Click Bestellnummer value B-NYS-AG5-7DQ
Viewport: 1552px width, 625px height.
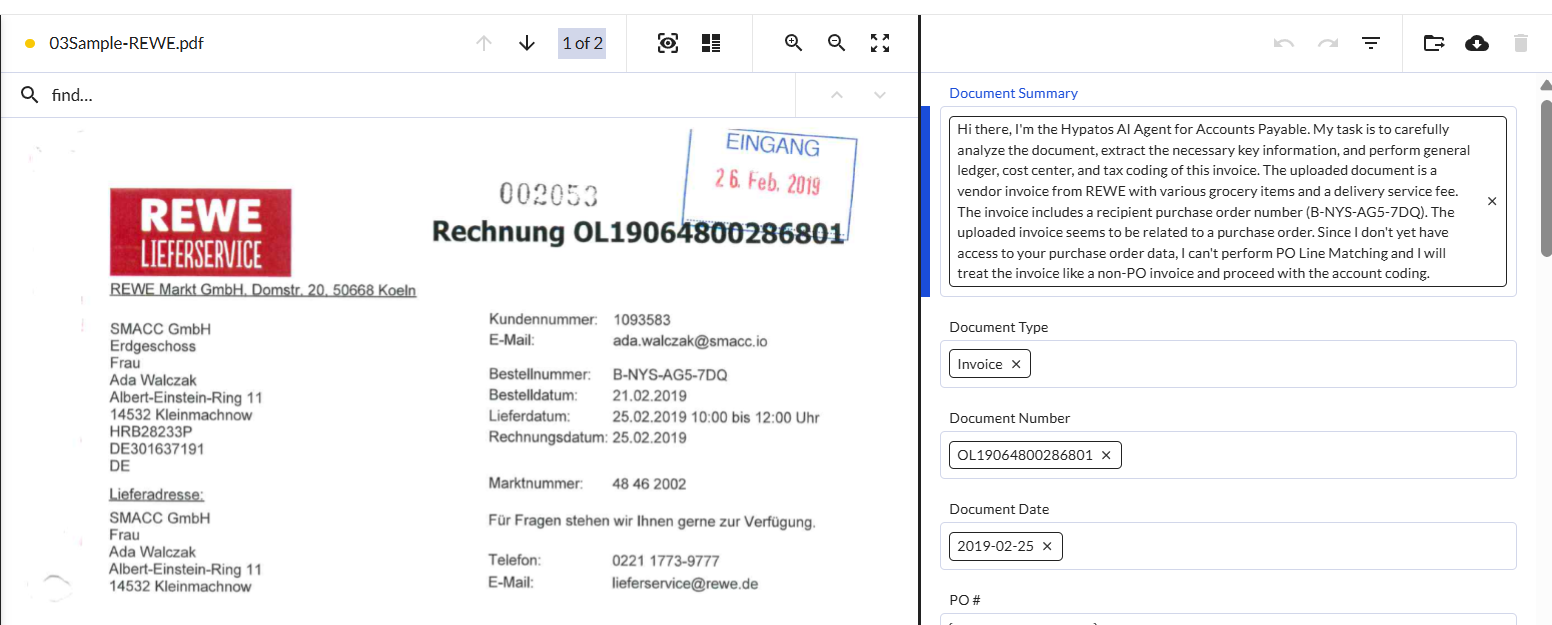[670, 375]
